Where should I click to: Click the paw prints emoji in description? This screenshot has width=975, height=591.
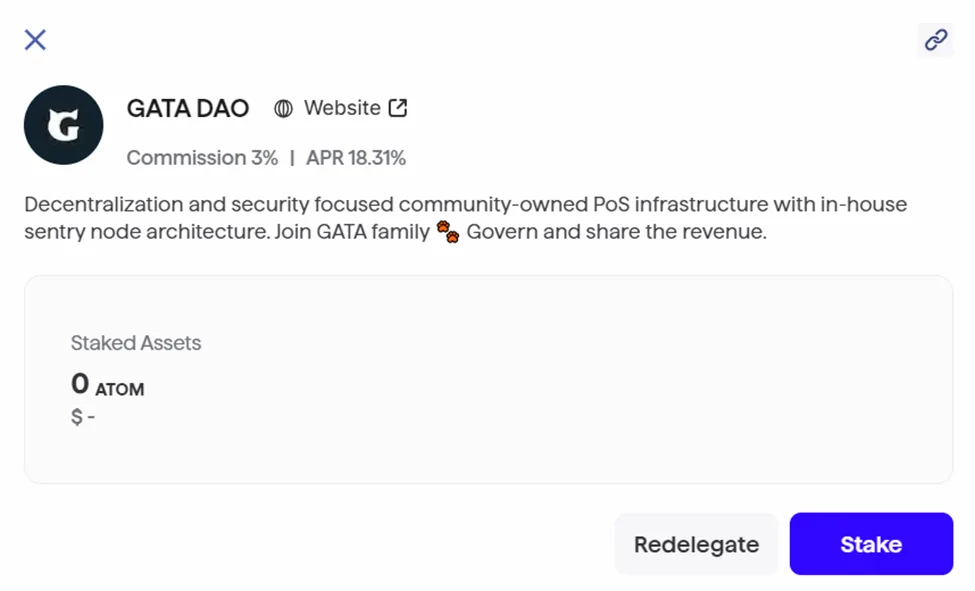(448, 232)
